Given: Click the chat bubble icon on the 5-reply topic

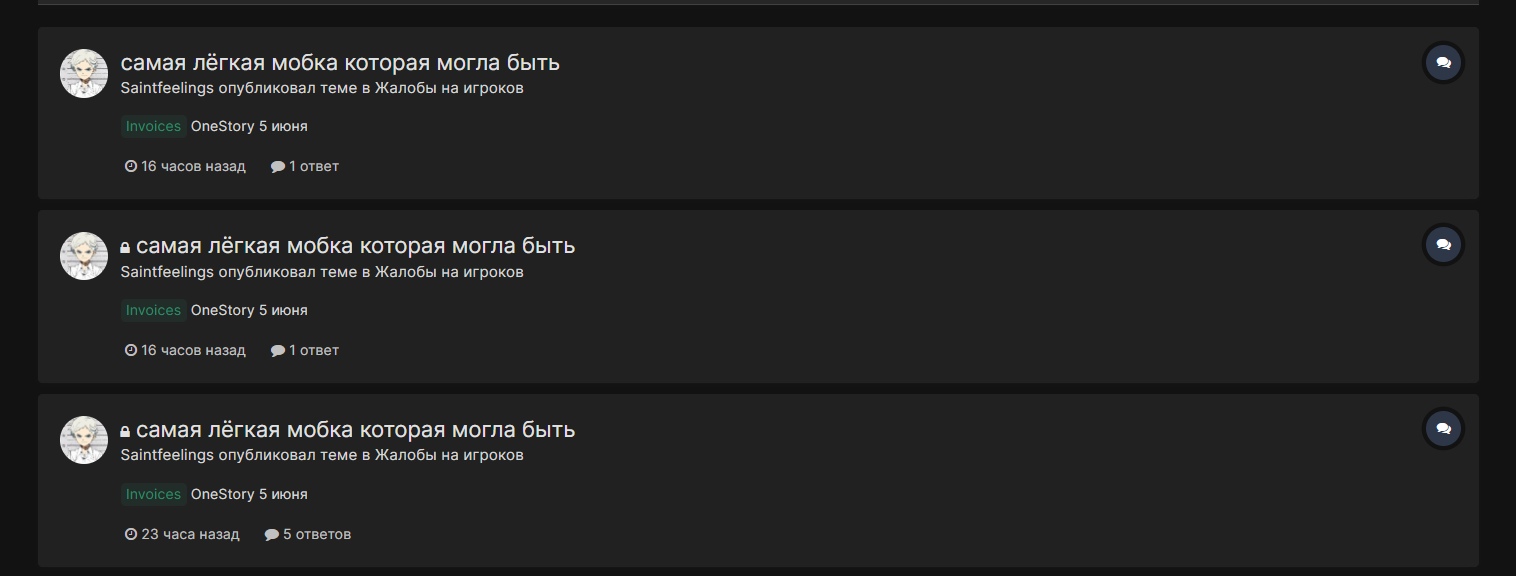Looking at the screenshot, I should click(1443, 428).
